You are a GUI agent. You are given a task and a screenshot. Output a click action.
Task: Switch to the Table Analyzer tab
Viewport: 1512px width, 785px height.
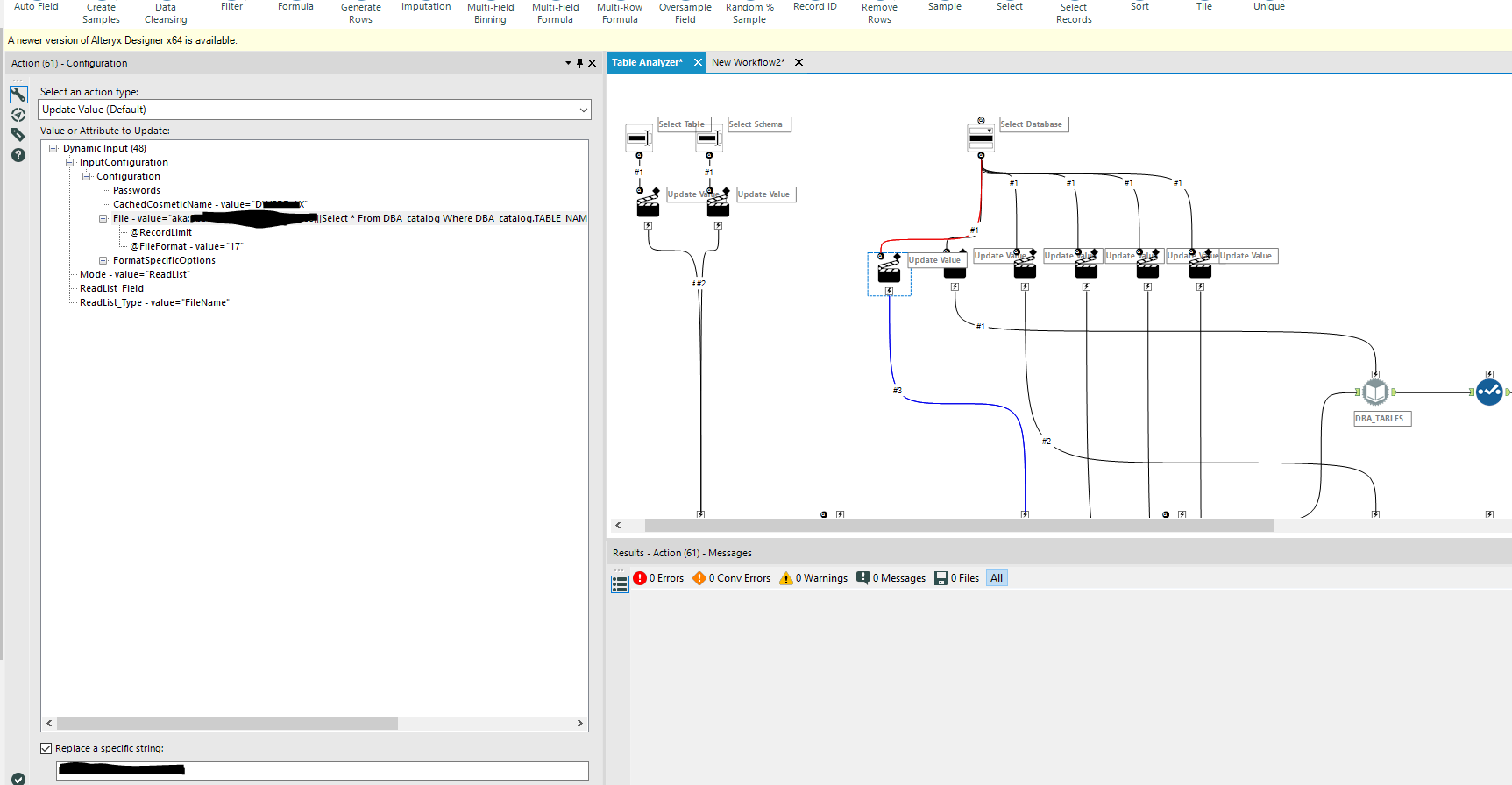click(647, 62)
